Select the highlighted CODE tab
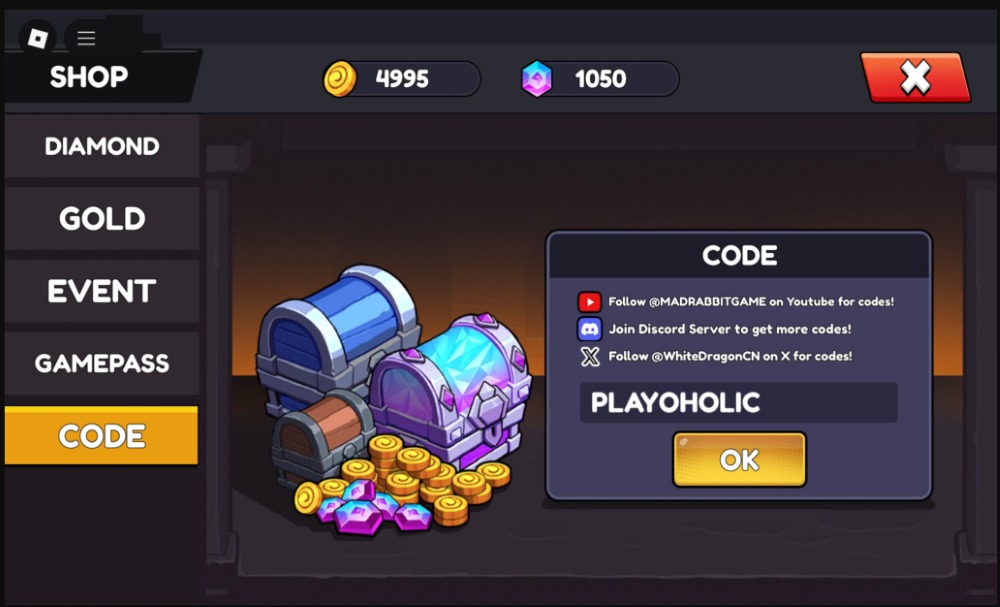 (101, 435)
